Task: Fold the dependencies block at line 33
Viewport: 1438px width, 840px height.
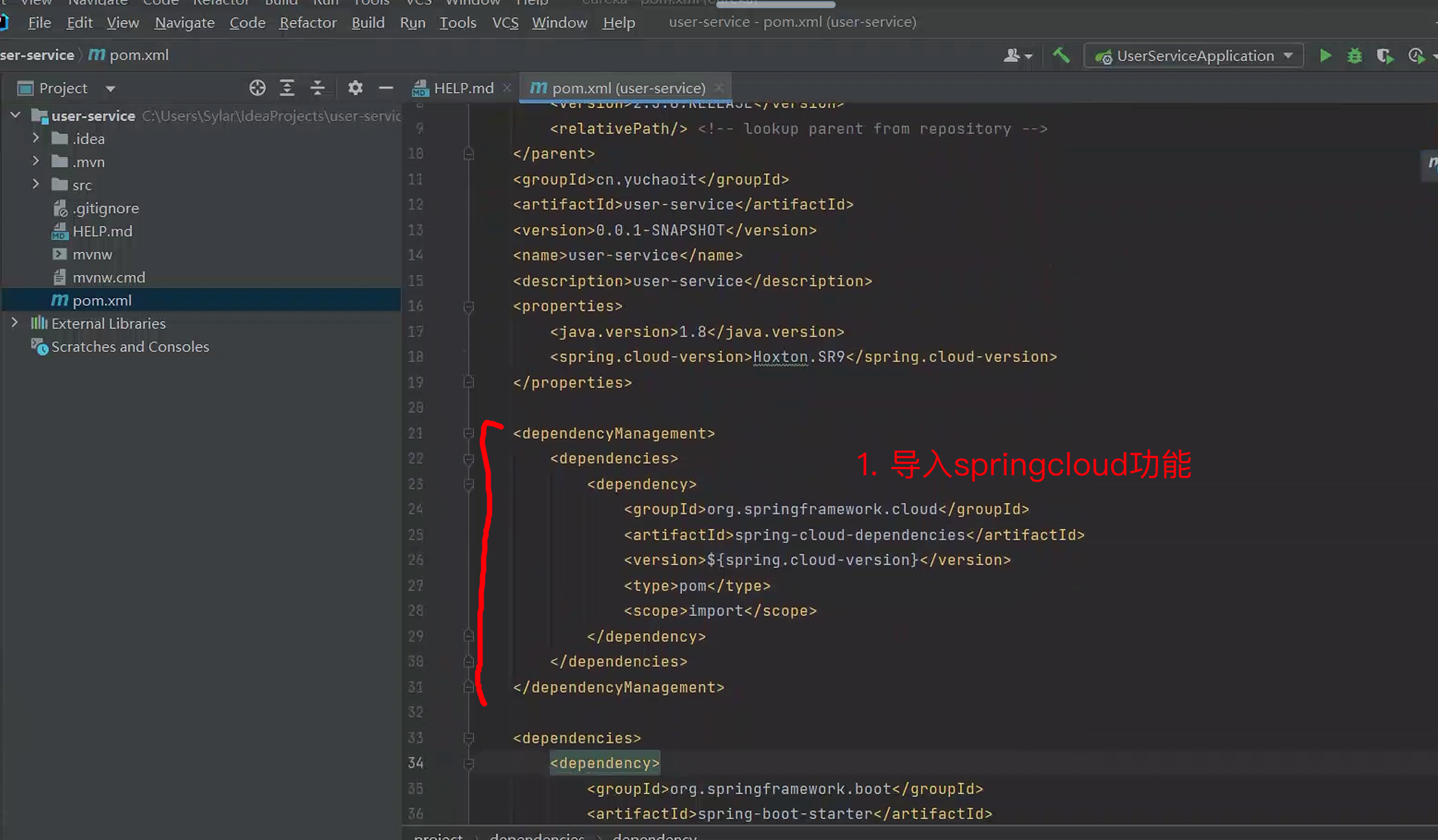Action: tap(468, 738)
